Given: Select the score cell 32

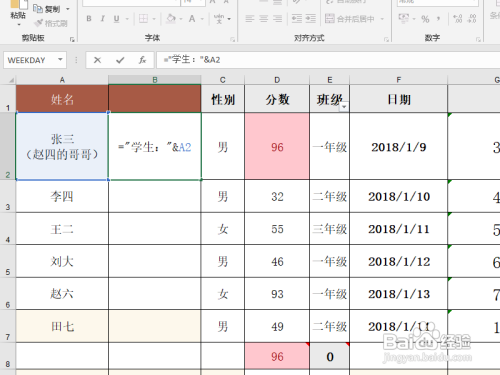Looking at the screenshot, I should 277,197.
